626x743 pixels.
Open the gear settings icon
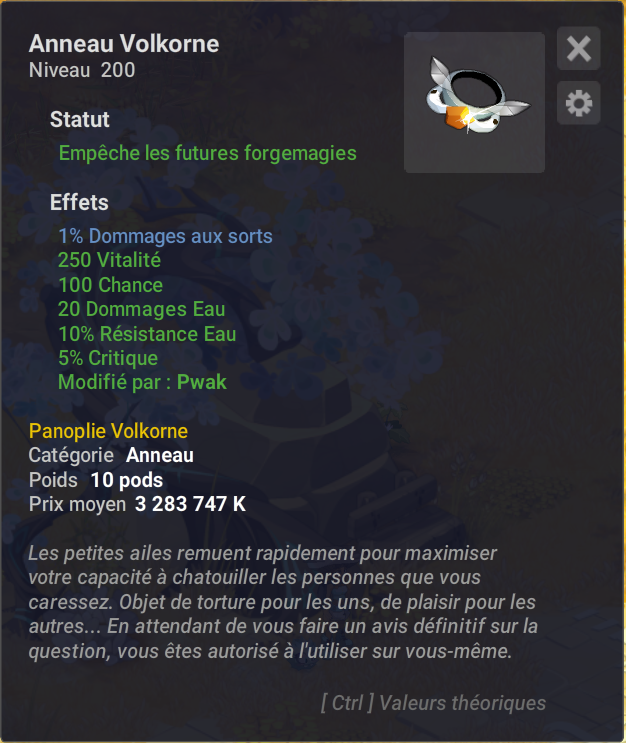[x=579, y=103]
